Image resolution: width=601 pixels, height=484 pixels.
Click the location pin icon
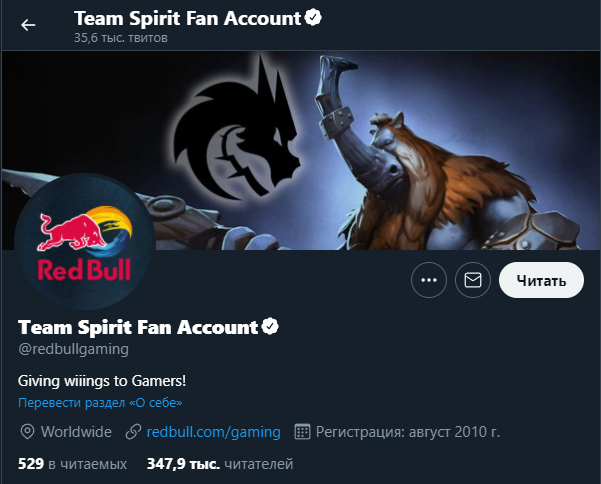pos(28,432)
